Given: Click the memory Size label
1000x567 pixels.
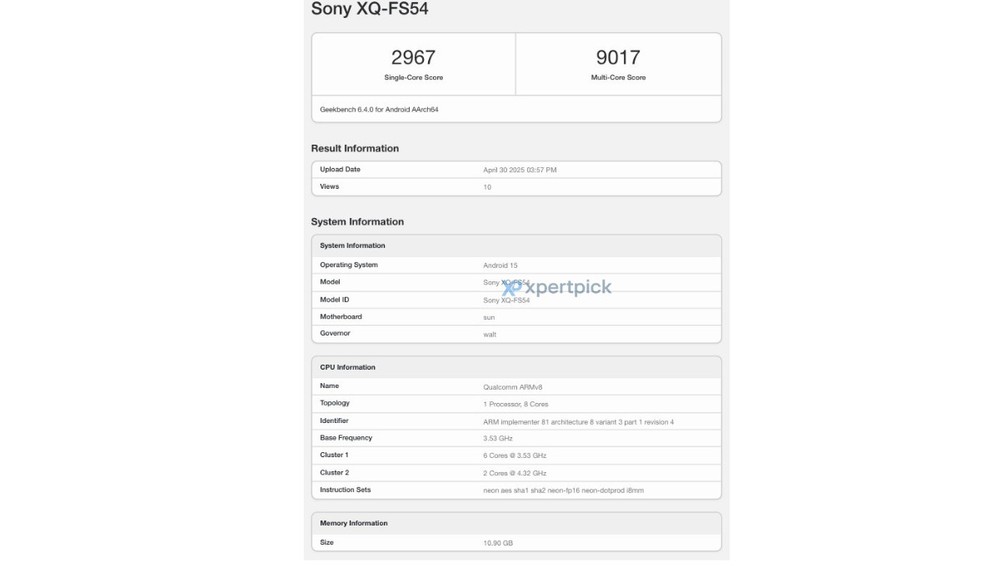Looking at the screenshot, I should pos(327,543).
